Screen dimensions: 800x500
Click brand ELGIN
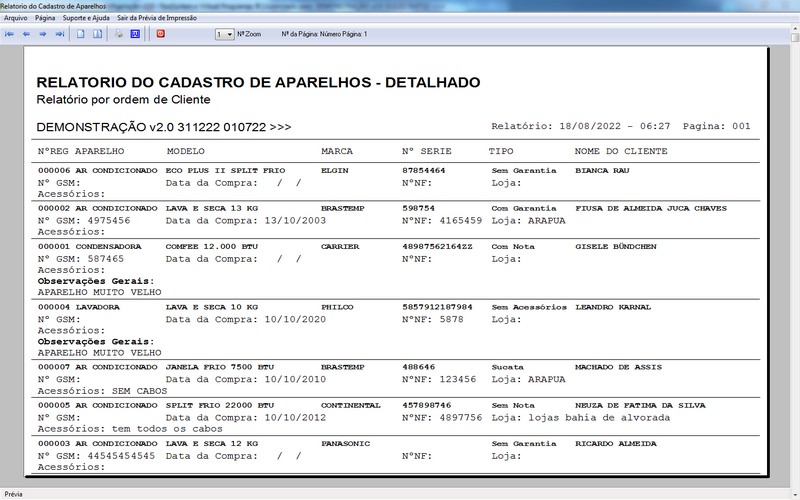[x=335, y=170]
